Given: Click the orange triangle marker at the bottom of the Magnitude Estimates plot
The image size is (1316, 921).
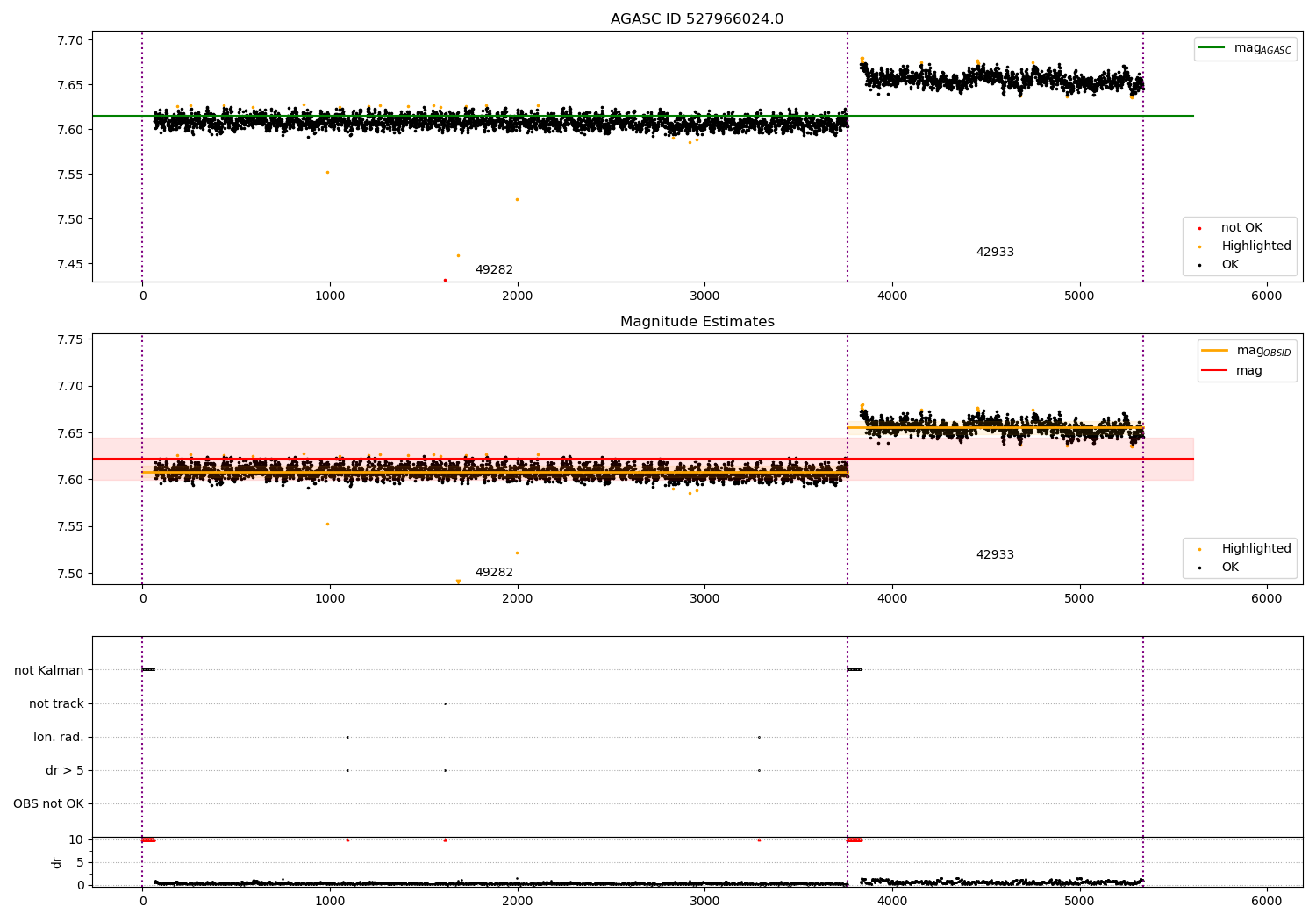Looking at the screenshot, I should click(x=458, y=581).
